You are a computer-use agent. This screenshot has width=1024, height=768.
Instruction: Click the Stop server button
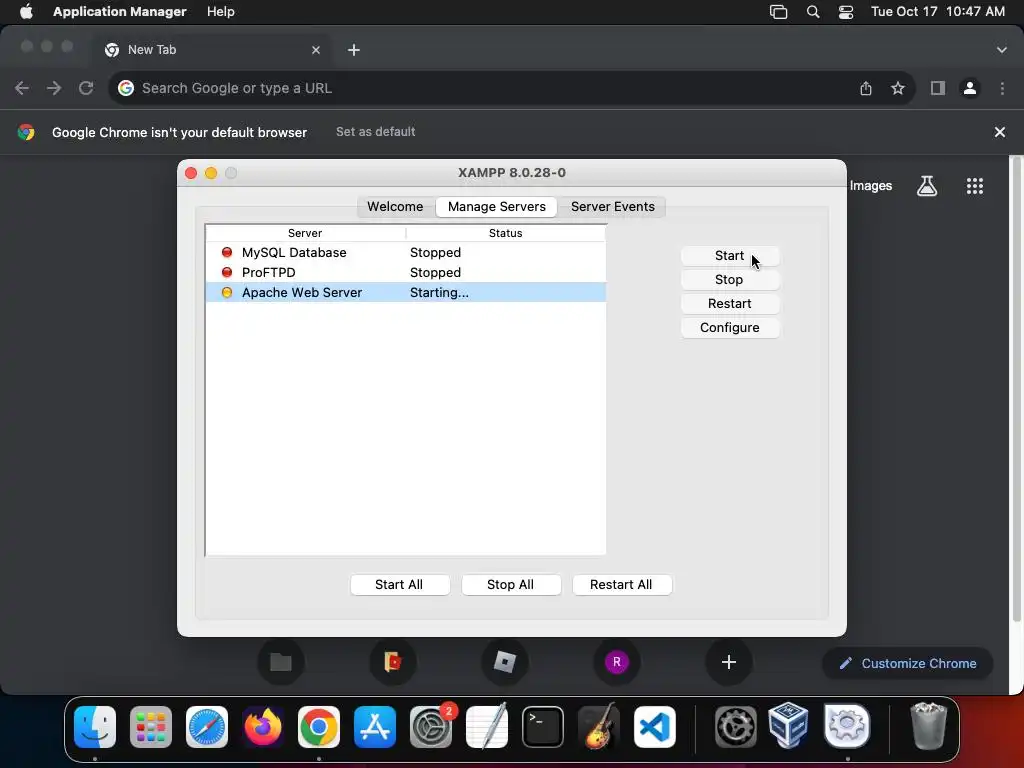[x=729, y=280]
